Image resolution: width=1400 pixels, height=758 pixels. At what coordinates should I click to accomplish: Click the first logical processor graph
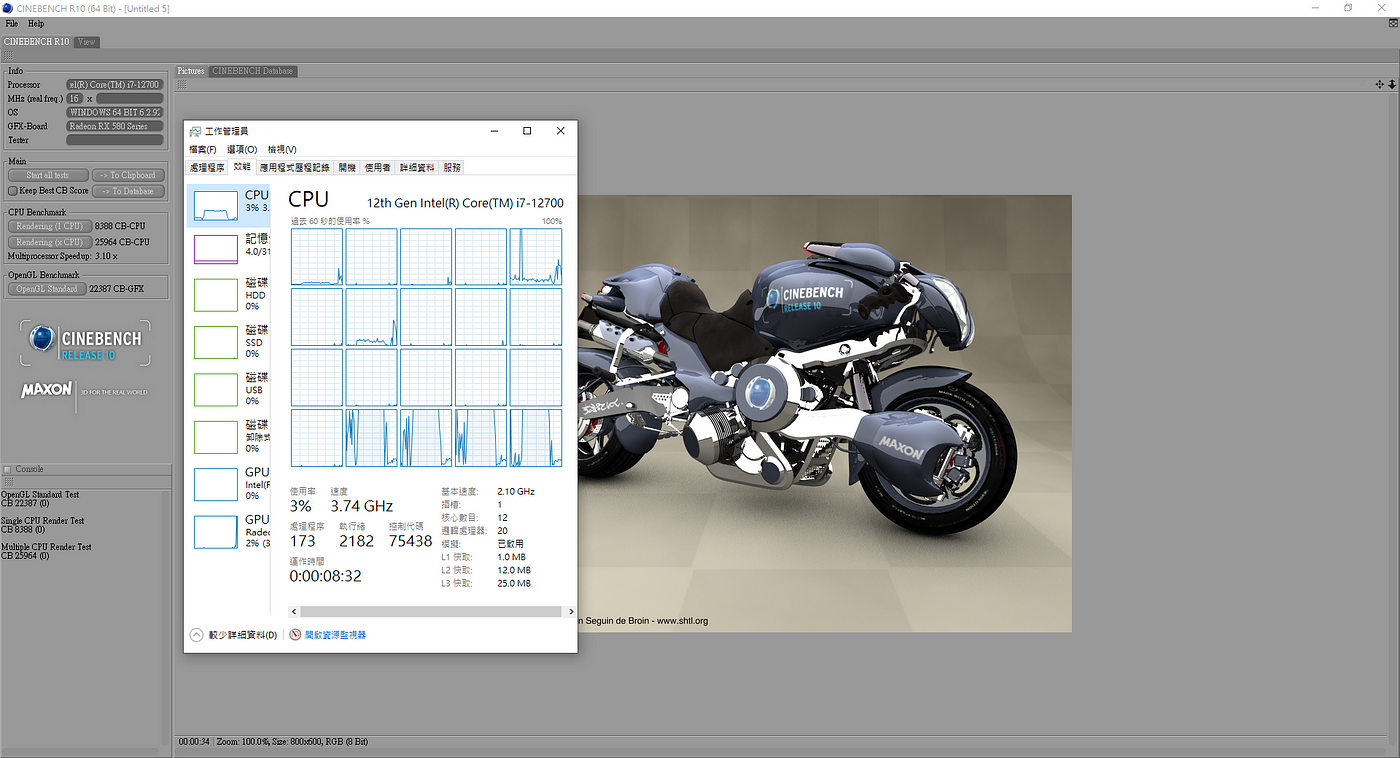pos(317,257)
